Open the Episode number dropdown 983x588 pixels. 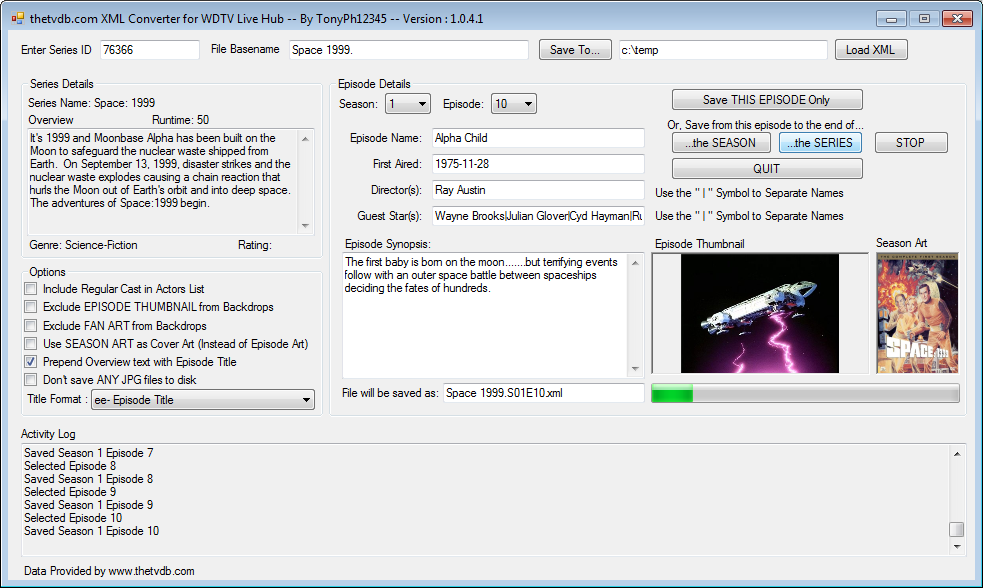[513, 104]
